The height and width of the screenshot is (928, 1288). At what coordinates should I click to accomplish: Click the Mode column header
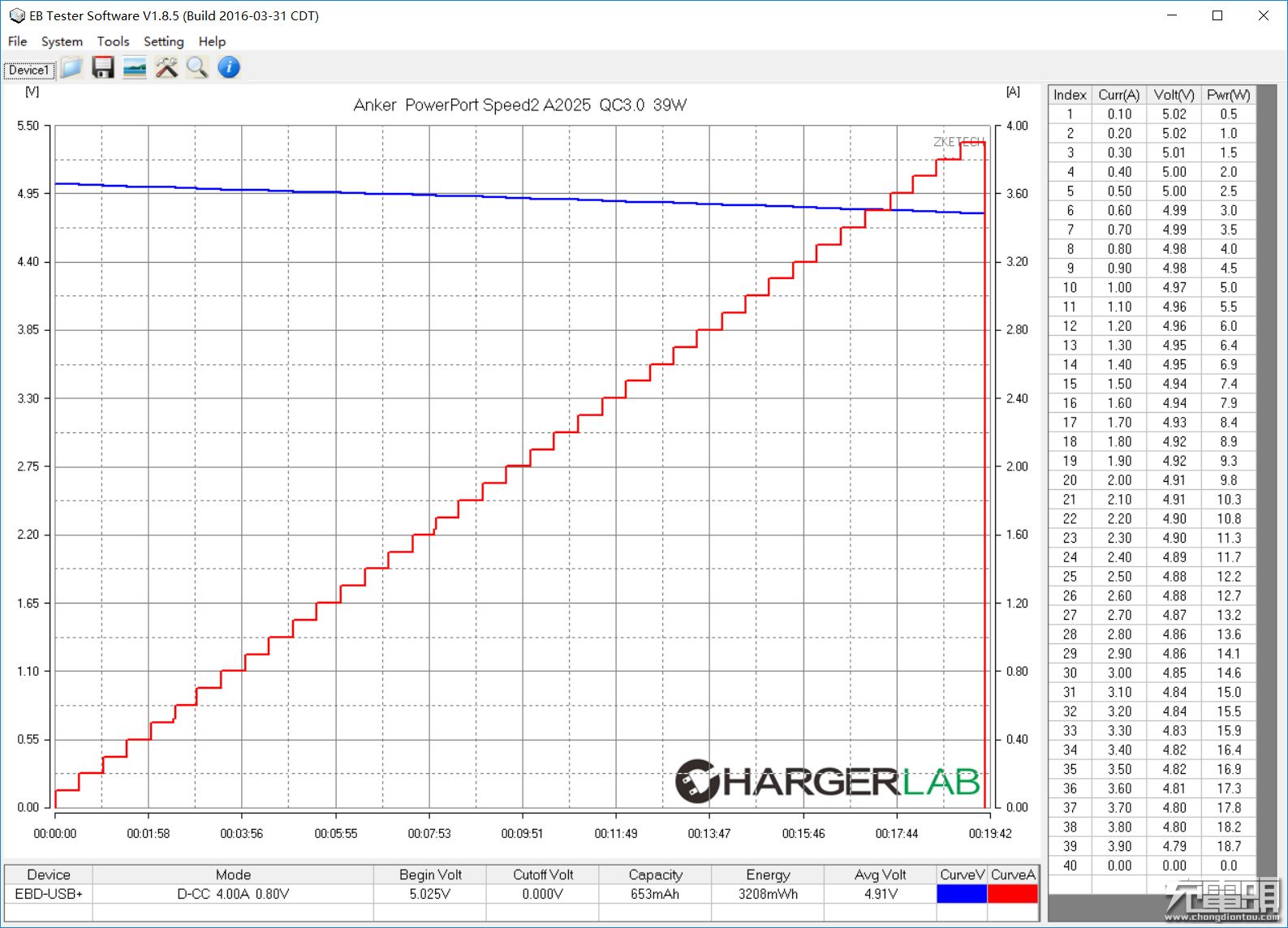tap(233, 874)
